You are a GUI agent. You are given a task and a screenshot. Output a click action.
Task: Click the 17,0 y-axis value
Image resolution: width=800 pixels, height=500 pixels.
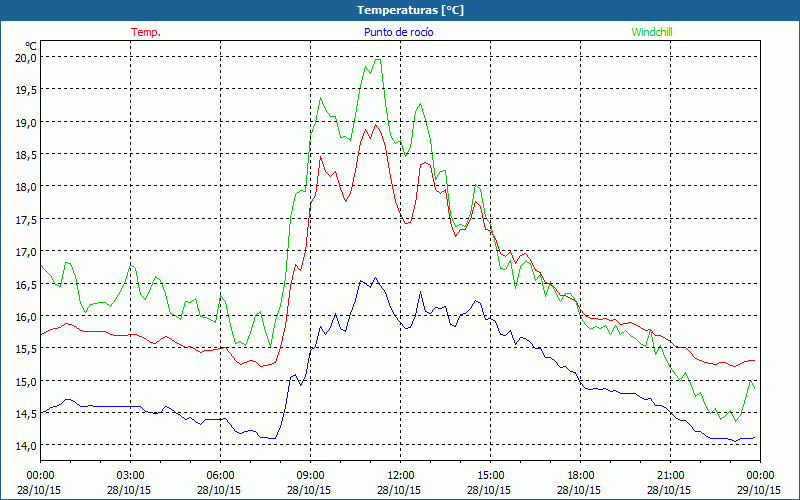(26, 252)
